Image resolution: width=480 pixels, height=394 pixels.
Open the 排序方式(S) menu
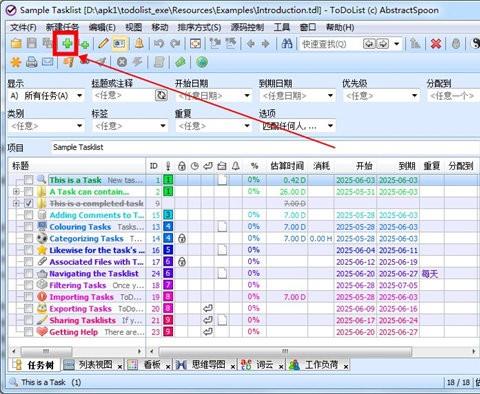click(199, 27)
